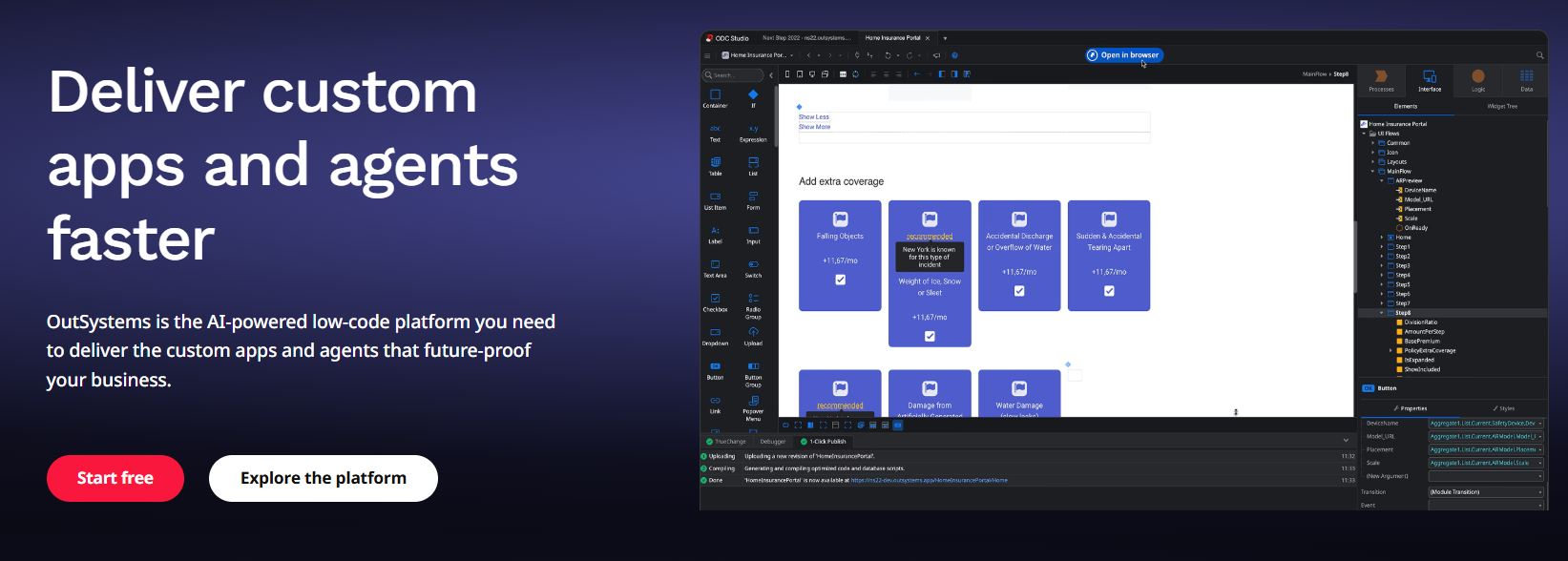Pick the If widget diamond icon

tap(753, 94)
